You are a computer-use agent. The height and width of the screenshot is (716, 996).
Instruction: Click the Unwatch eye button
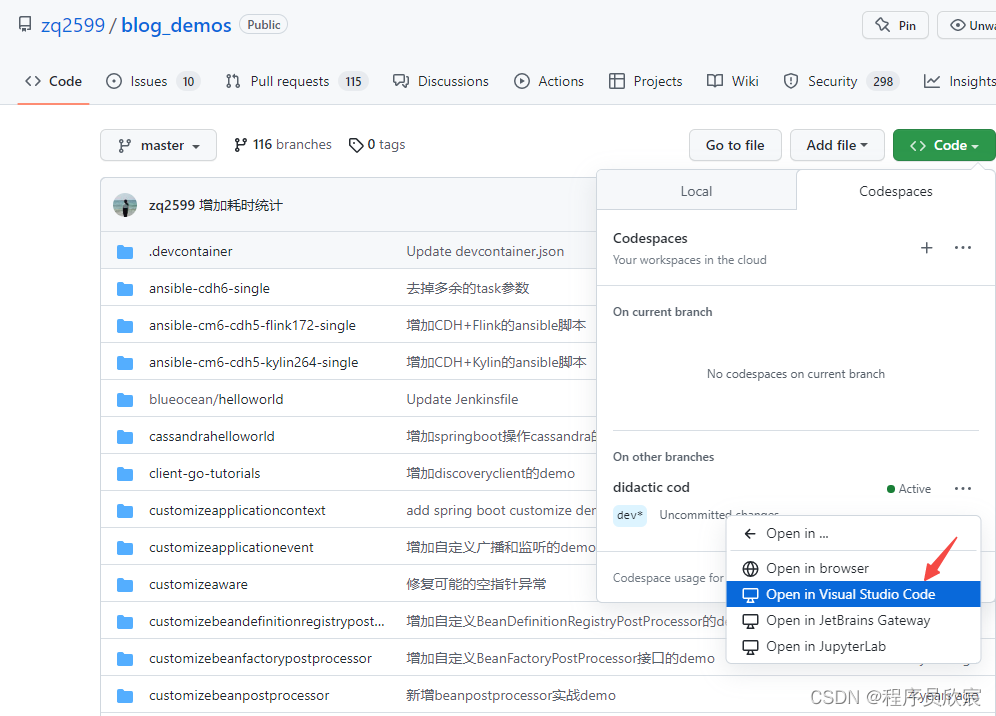[x=967, y=25]
